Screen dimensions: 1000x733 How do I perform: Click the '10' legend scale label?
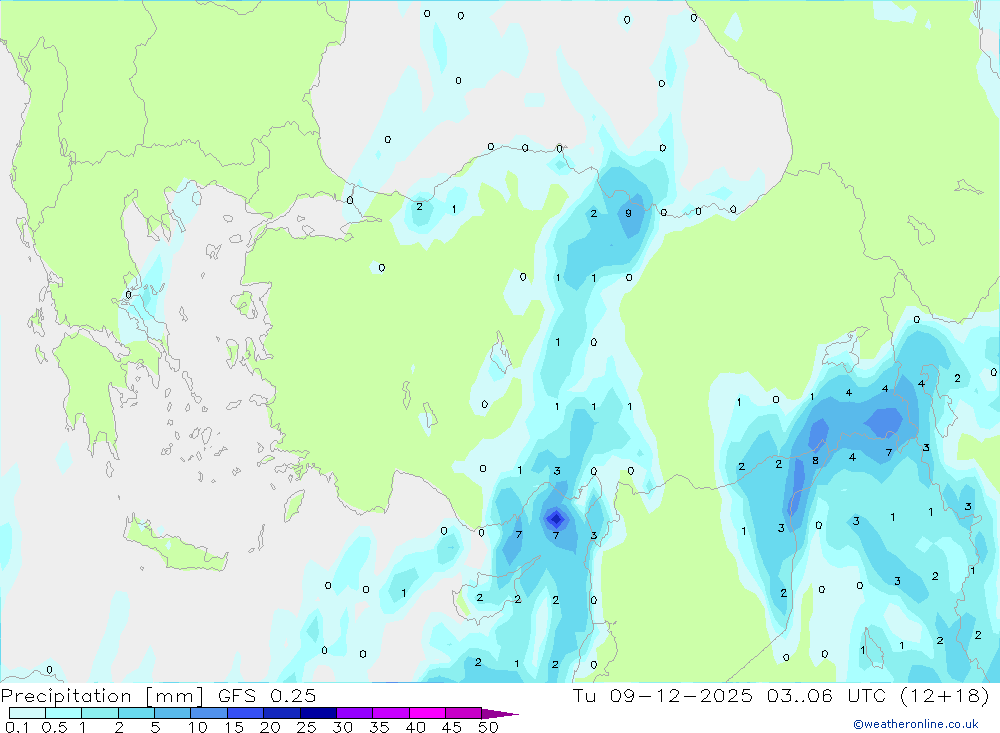(198, 727)
